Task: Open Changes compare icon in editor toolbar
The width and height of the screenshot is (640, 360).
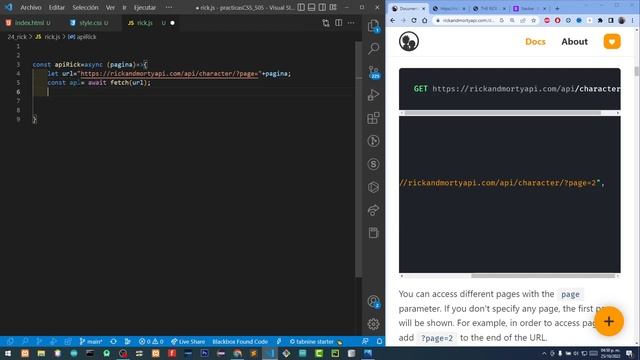Action: coord(326,23)
